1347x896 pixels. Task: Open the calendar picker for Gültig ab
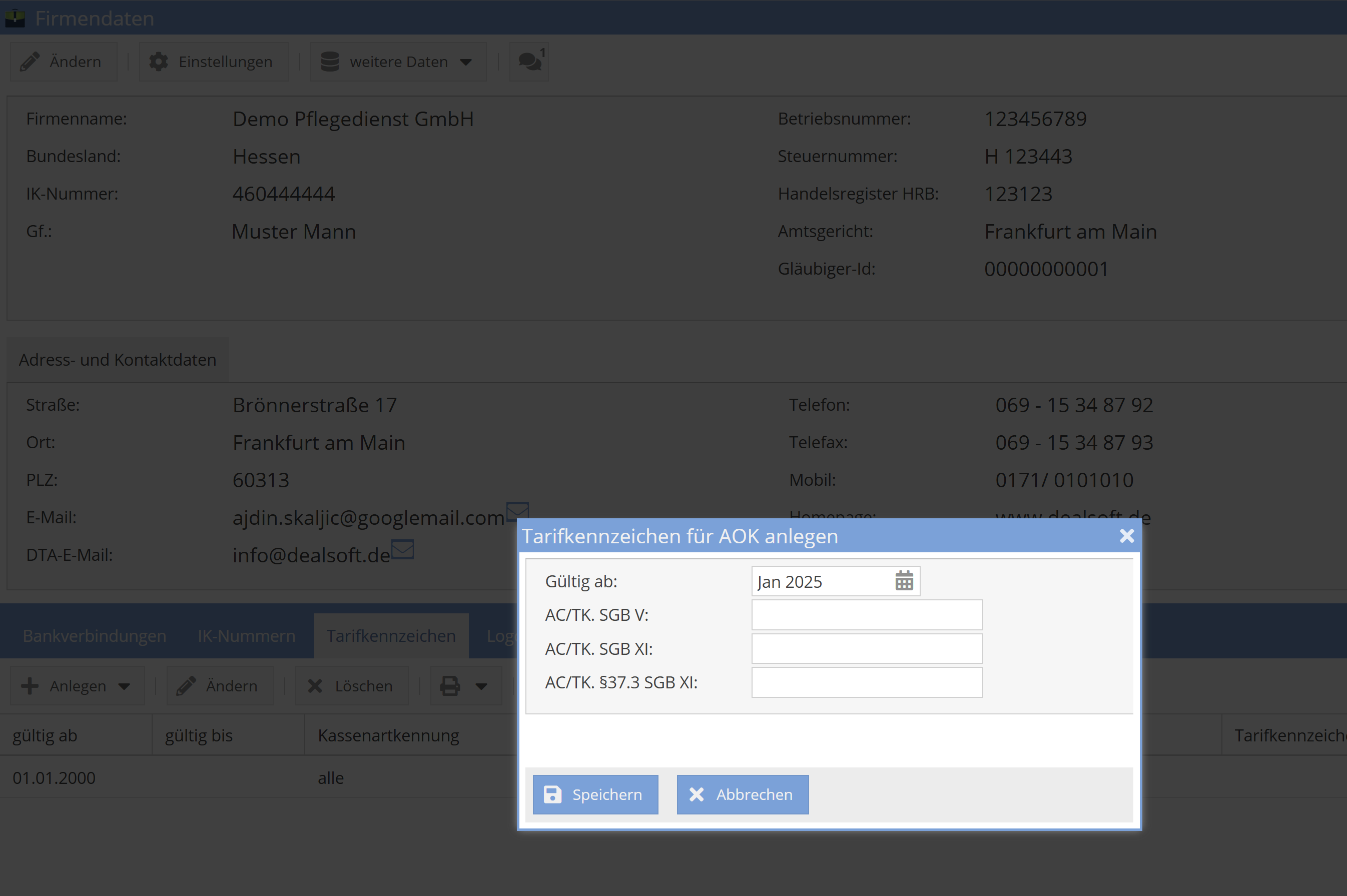click(x=904, y=581)
